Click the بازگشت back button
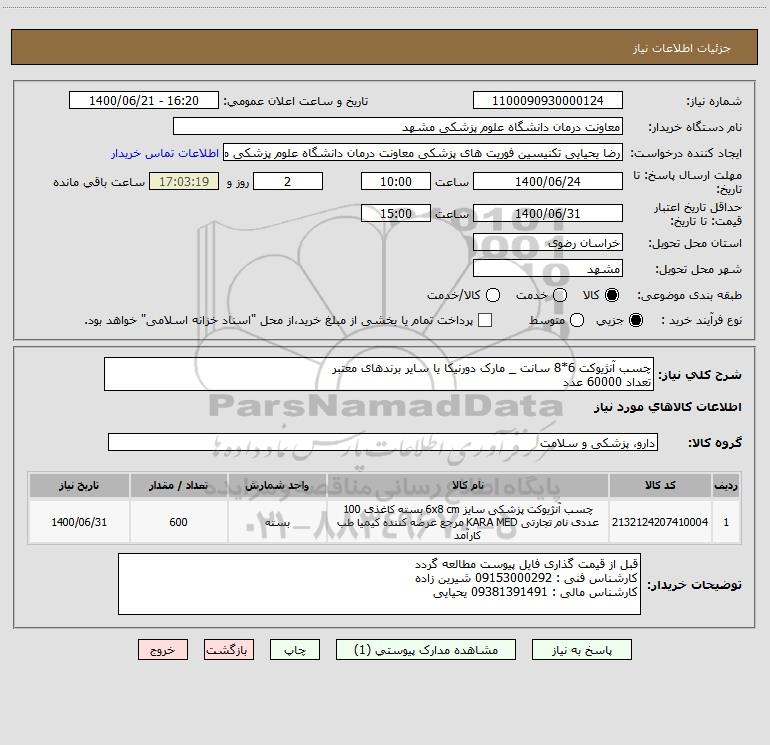 pos(229,650)
